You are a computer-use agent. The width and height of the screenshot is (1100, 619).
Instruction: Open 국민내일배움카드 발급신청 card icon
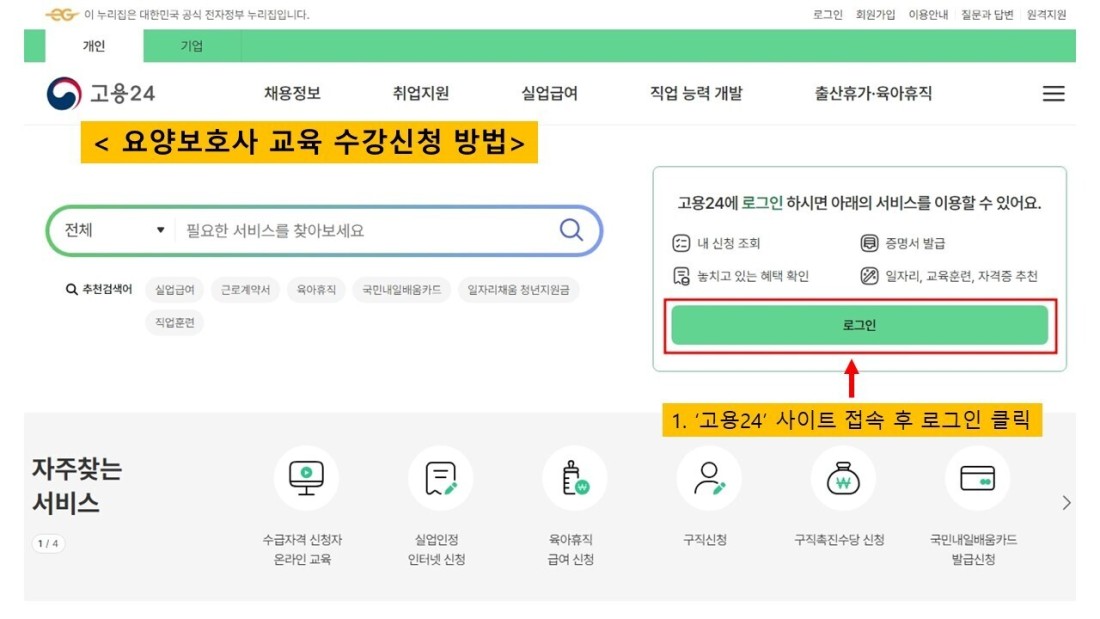coord(977,479)
